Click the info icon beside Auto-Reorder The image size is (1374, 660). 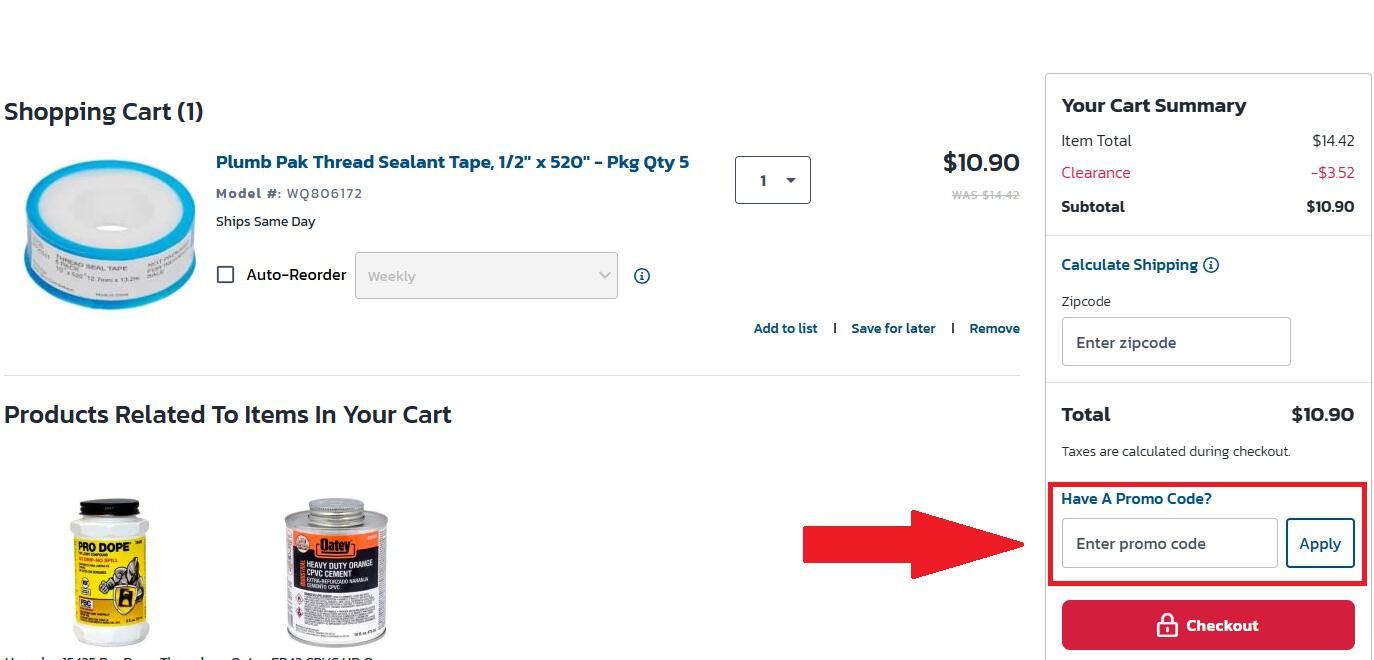tap(641, 275)
